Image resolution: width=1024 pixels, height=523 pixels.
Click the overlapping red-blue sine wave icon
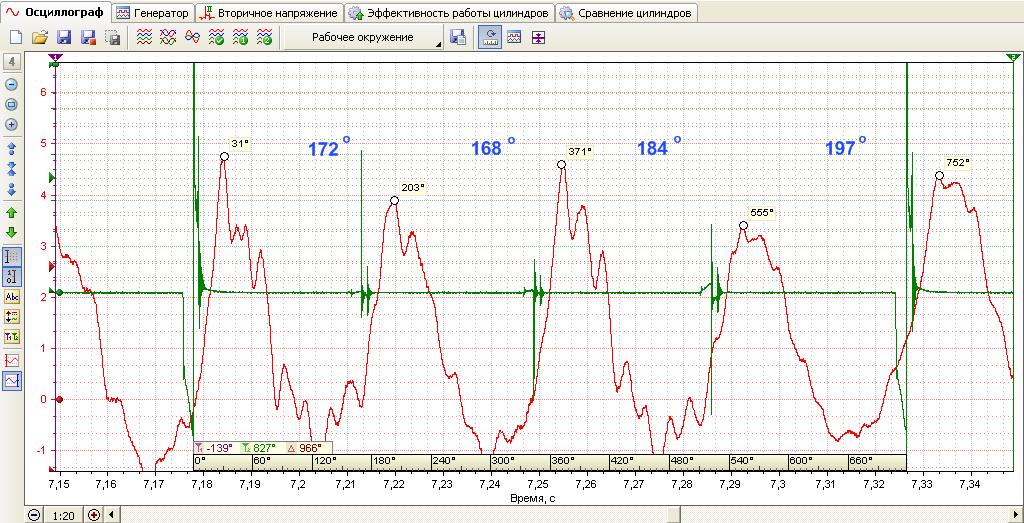tap(192, 38)
